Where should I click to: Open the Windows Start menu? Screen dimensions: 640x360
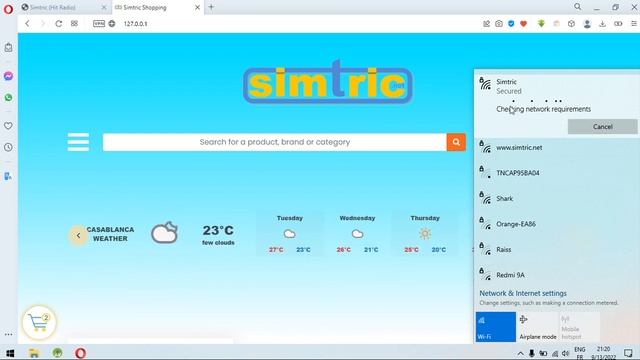tap(10, 353)
